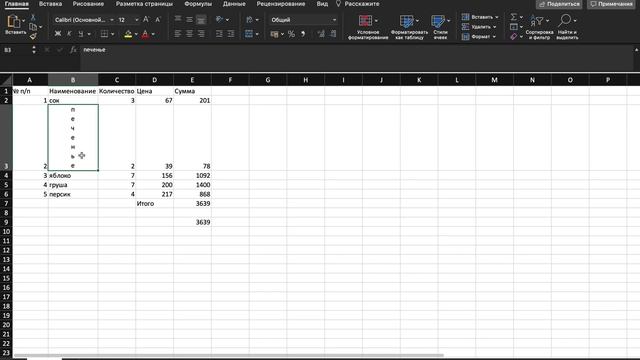
Task: Toggle bold (Ж) formatting
Action: (x=58, y=34)
